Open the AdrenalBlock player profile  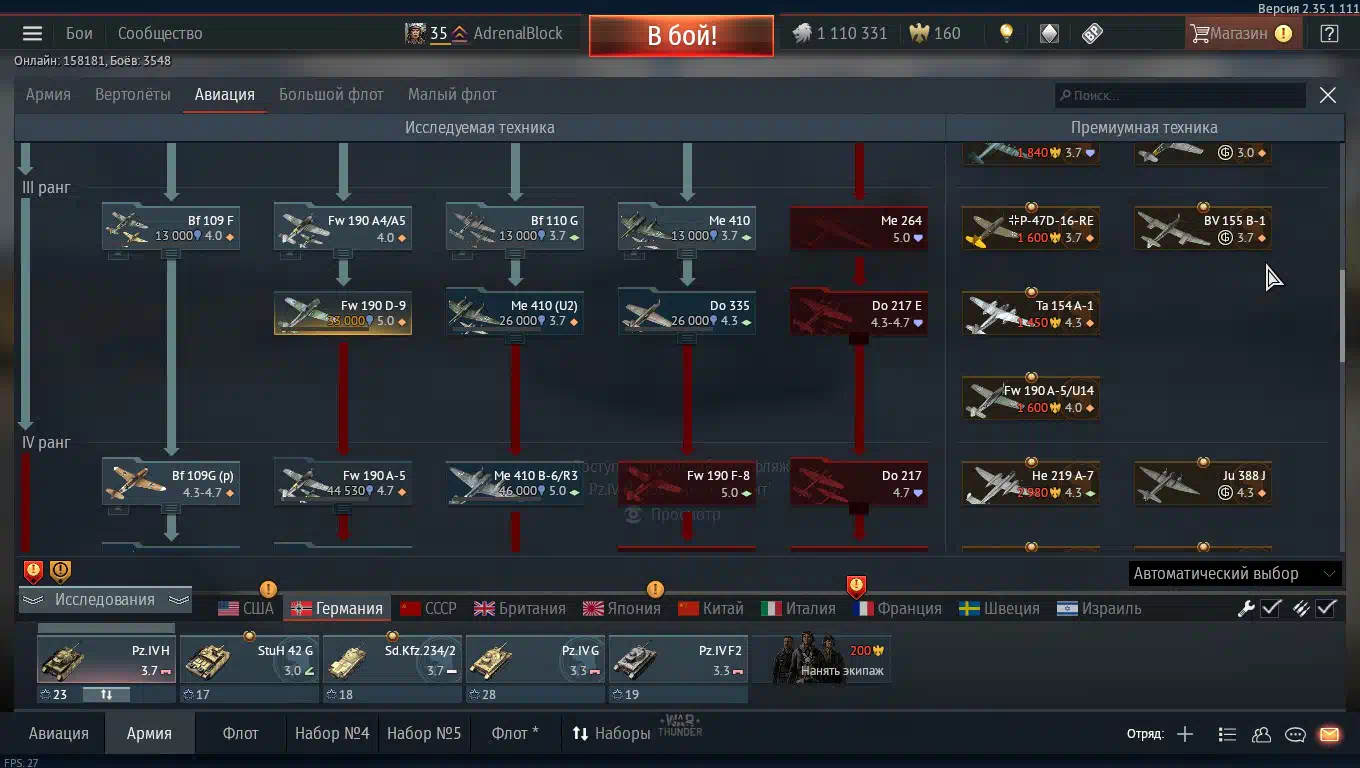click(x=518, y=33)
